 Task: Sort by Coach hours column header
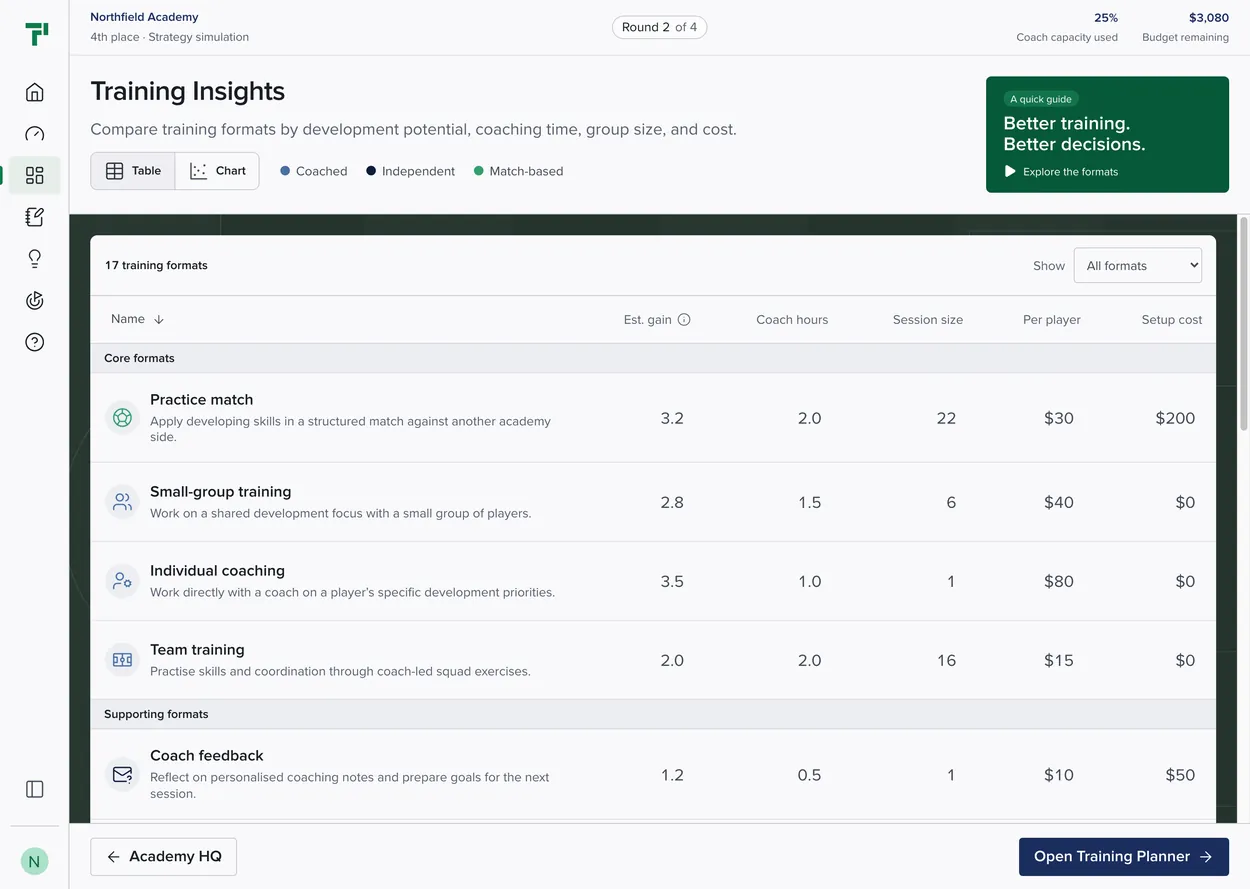(792, 320)
